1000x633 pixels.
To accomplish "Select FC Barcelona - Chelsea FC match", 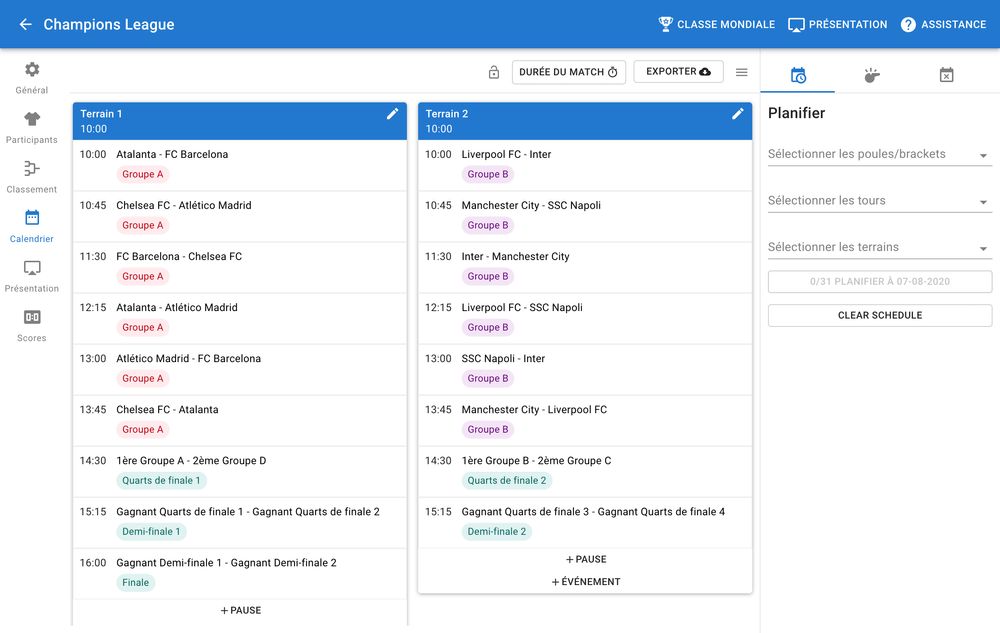I will [x=240, y=268].
